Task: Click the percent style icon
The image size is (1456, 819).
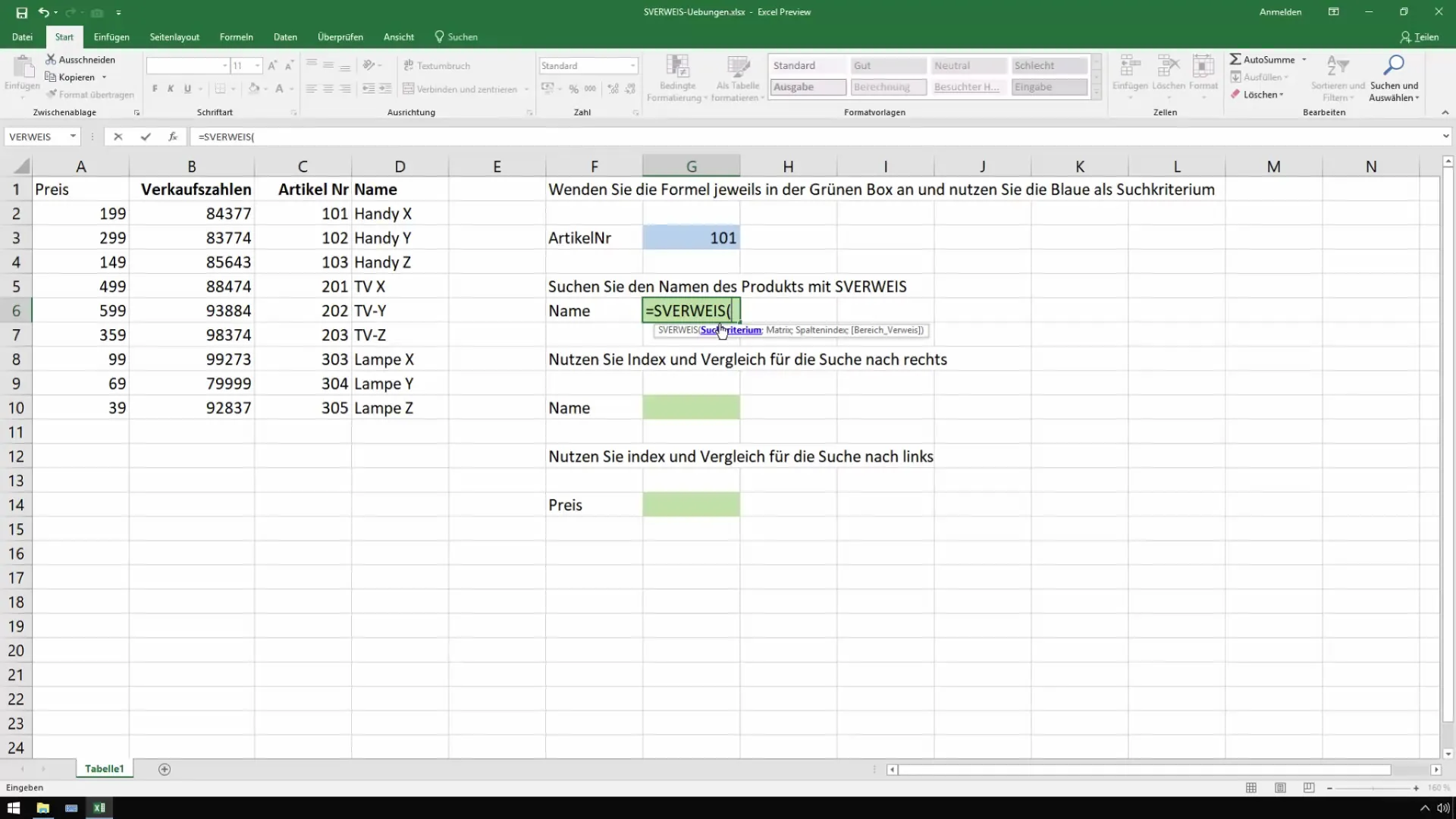Action: tap(574, 89)
